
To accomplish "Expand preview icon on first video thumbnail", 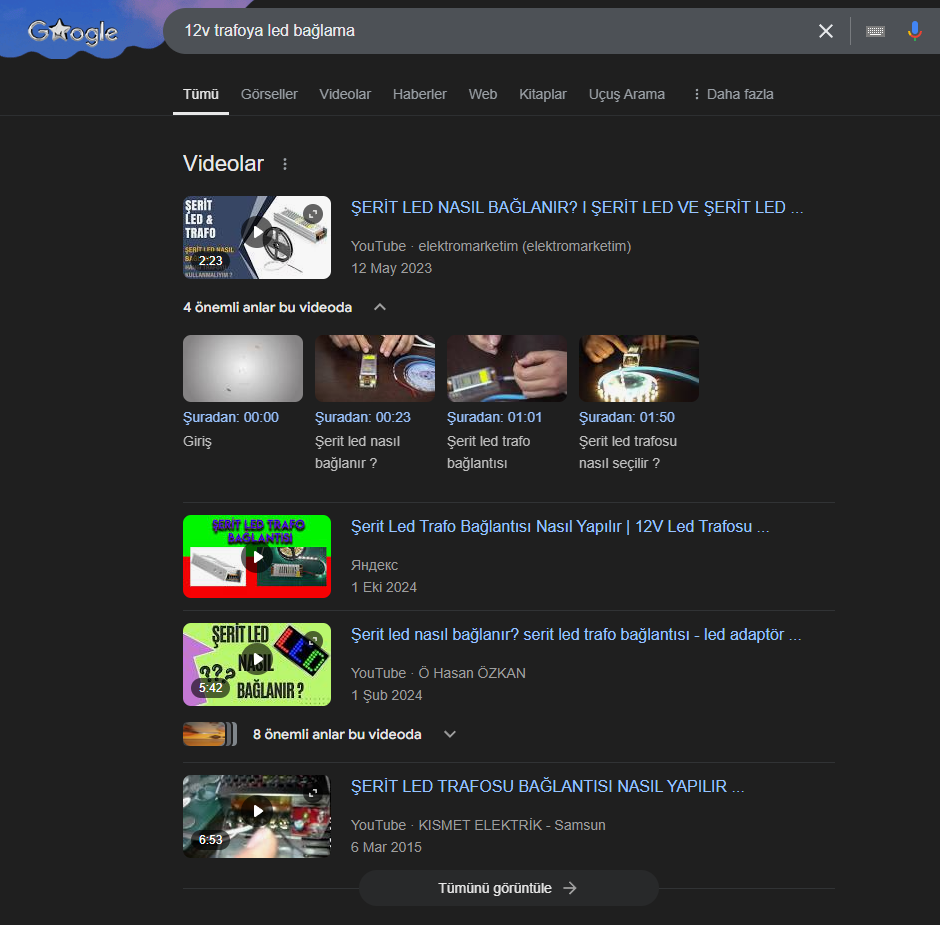I will point(313,213).
